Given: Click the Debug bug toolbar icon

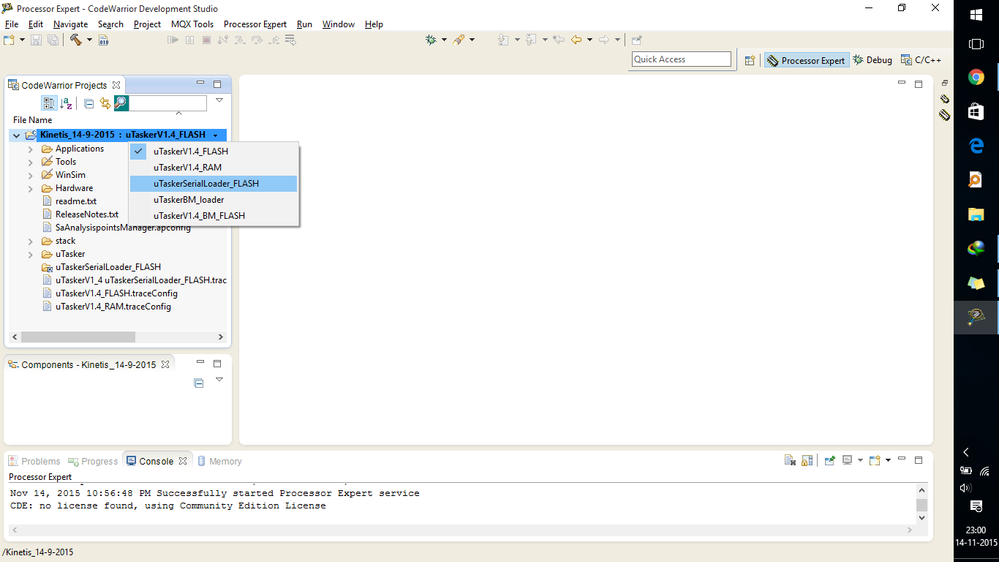Looking at the screenshot, I should click(431, 40).
